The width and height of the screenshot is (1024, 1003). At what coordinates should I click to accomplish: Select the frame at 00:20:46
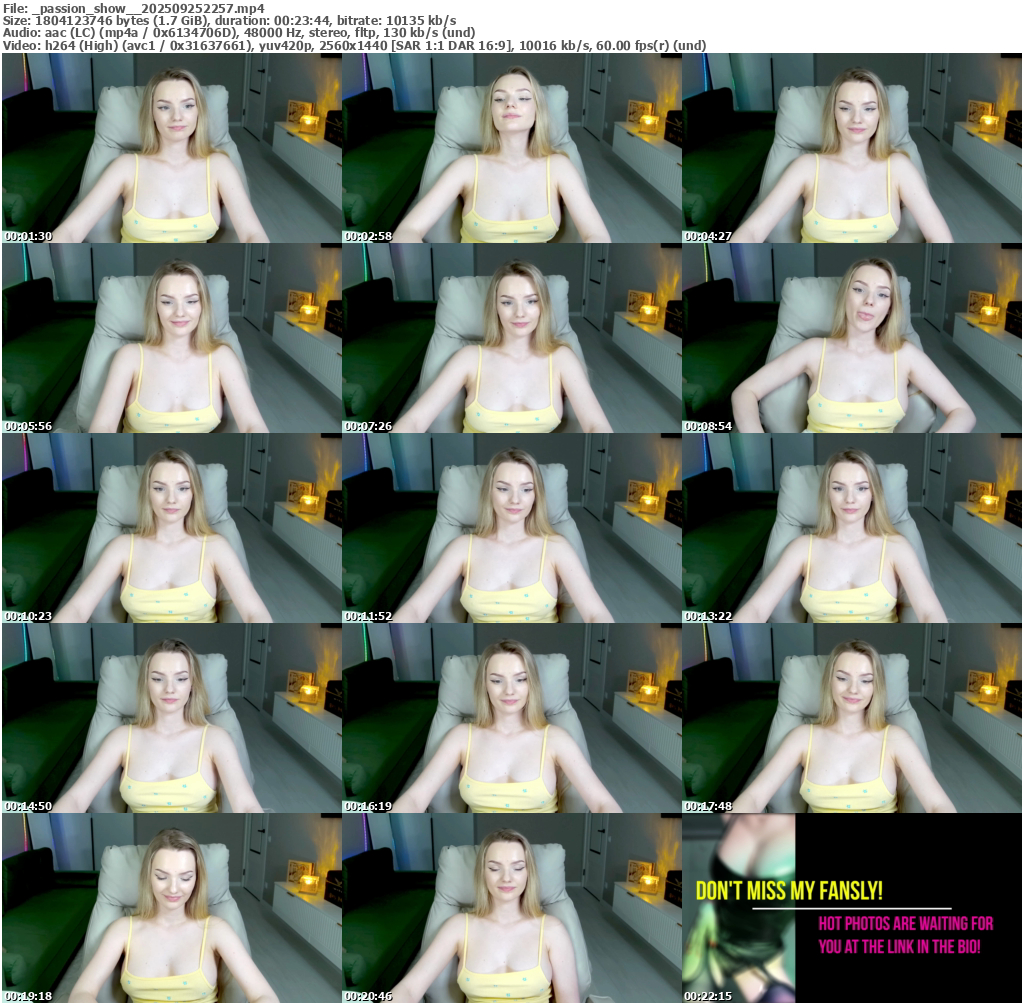(x=511, y=908)
